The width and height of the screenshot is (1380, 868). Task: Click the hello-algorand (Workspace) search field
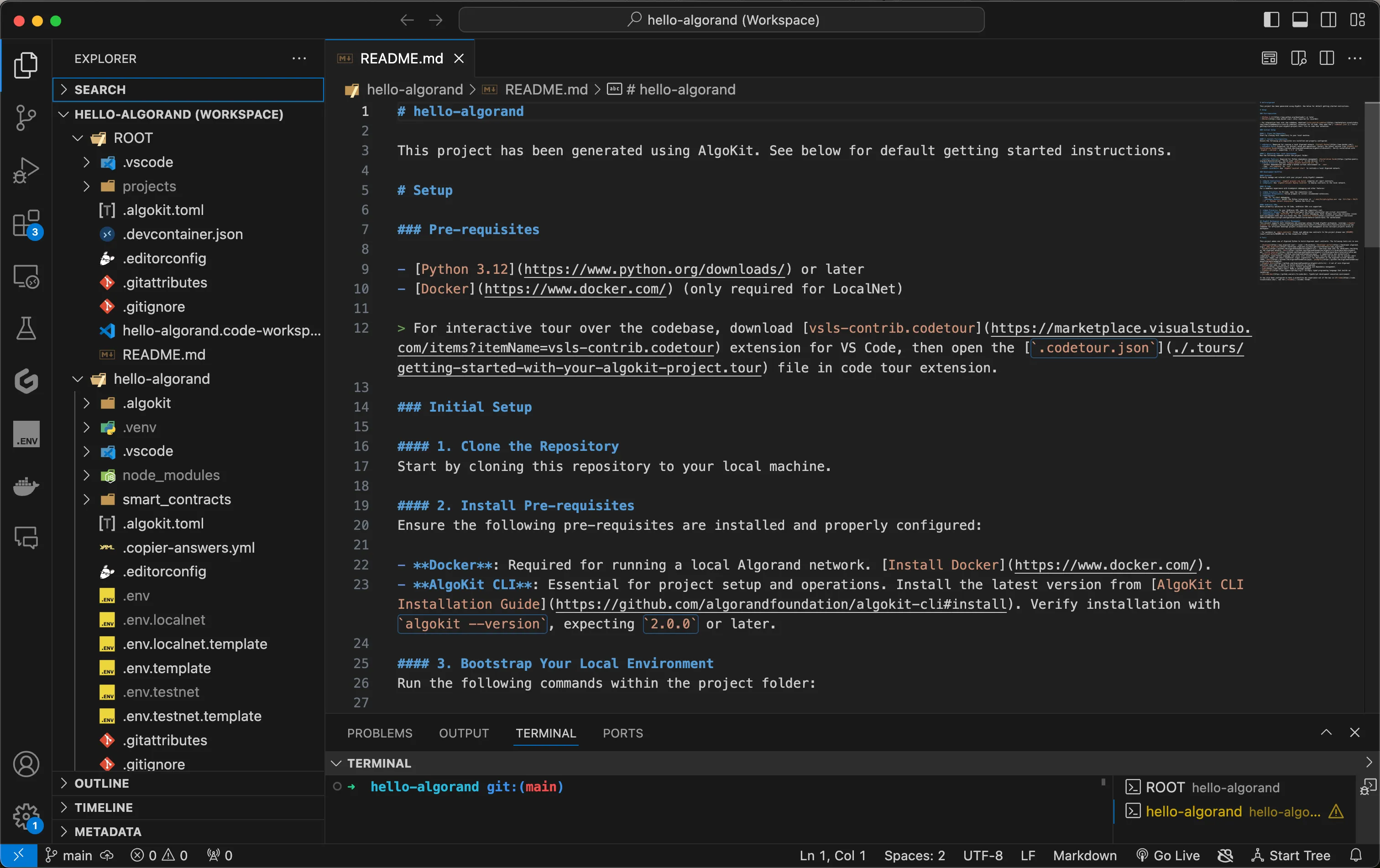[x=721, y=20]
